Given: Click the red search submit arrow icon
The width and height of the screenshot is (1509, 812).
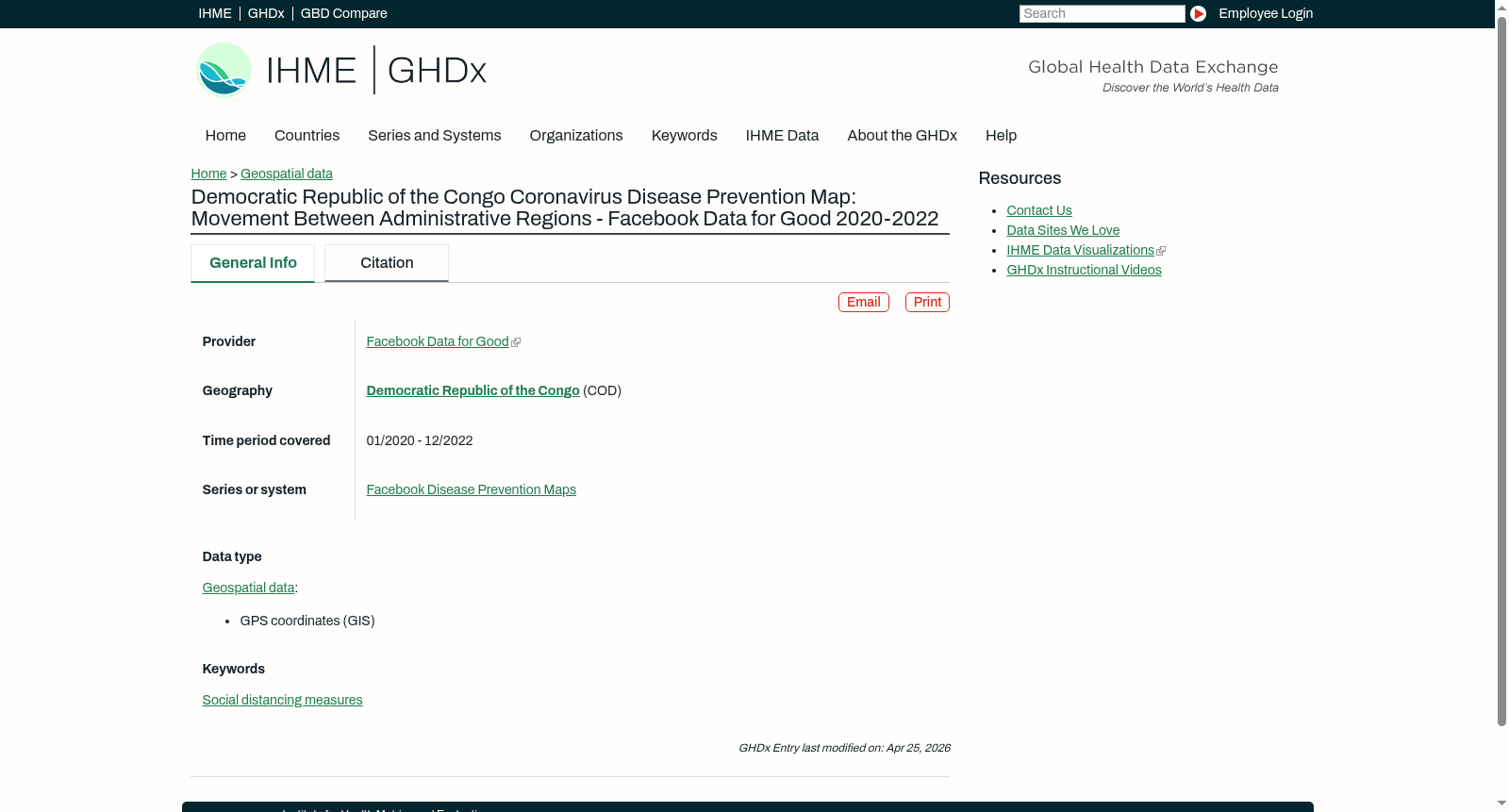Looking at the screenshot, I should [x=1198, y=13].
